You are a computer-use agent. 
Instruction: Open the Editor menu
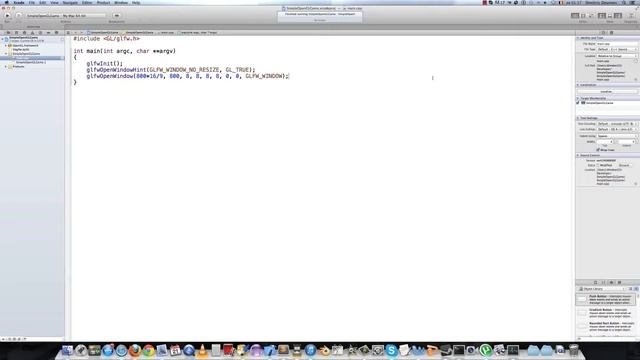(87, 2)
